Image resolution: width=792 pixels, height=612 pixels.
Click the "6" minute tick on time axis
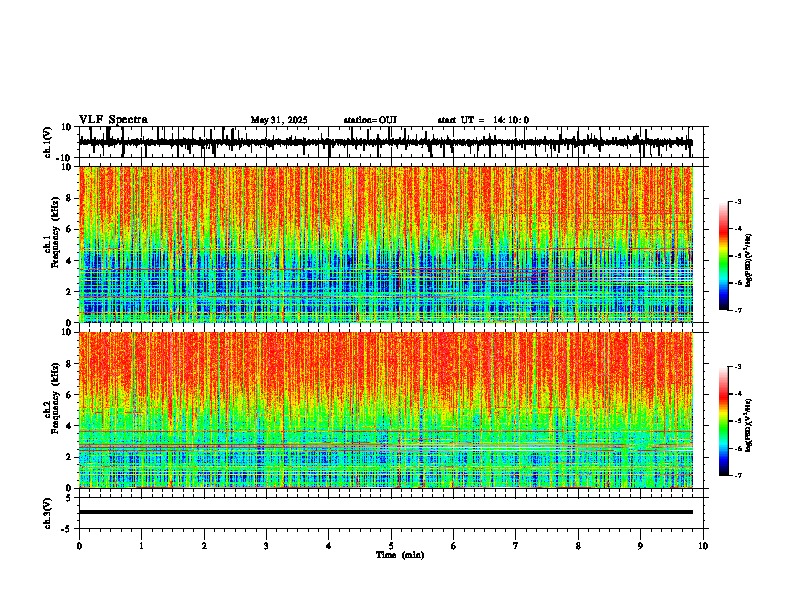[454, 546]
